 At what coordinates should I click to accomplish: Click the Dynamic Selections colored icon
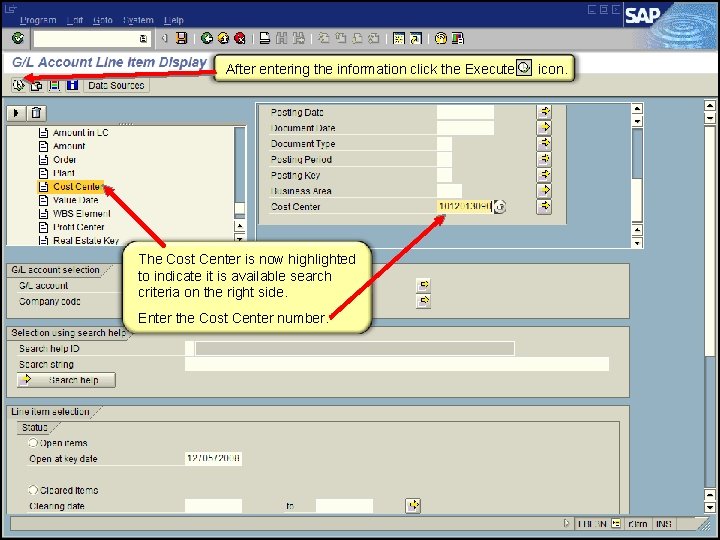[x=54, y=85]
